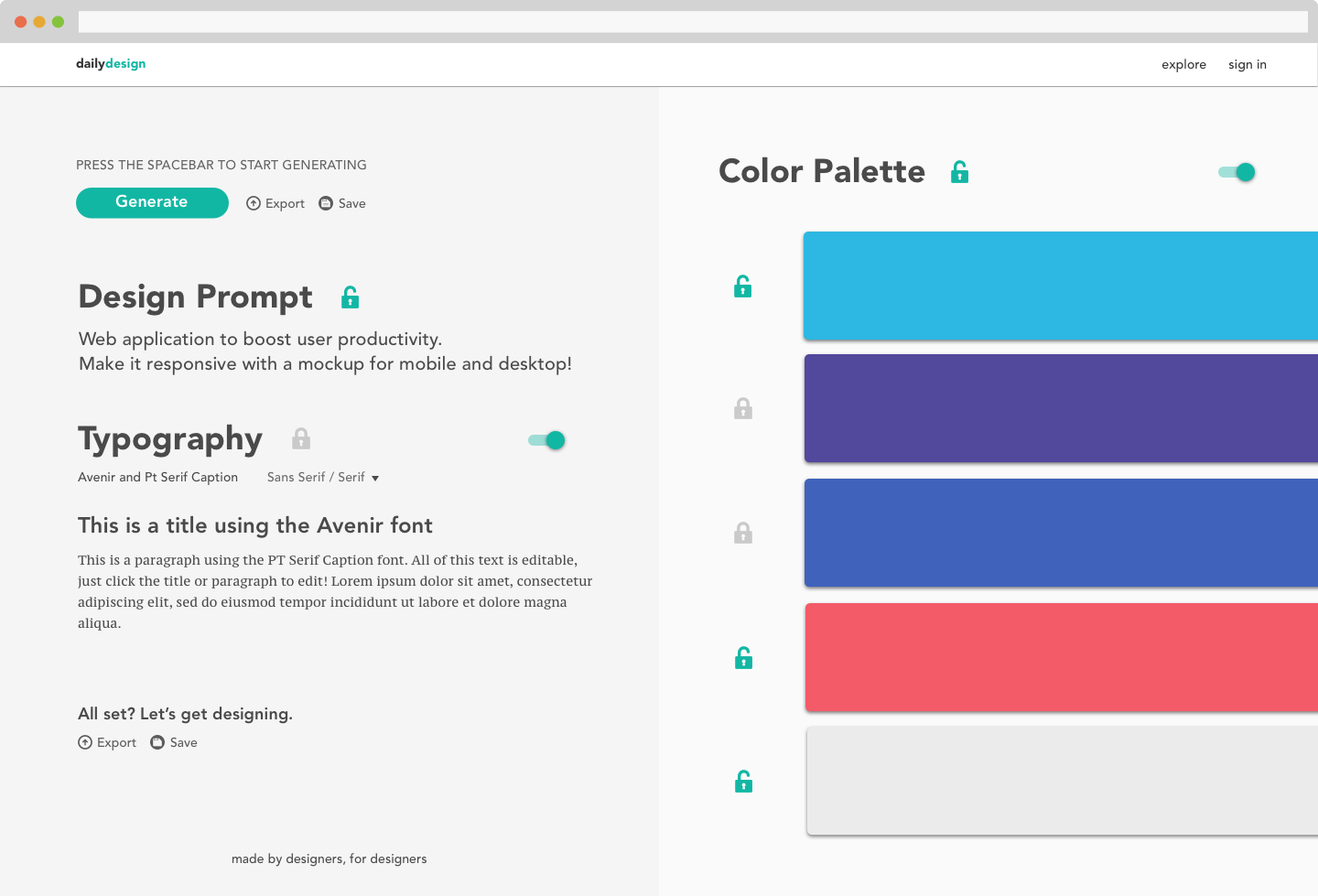1318x896 pixels.
Task: Open the Sans Serif / Serif dropdown
Action: point(323,478)
